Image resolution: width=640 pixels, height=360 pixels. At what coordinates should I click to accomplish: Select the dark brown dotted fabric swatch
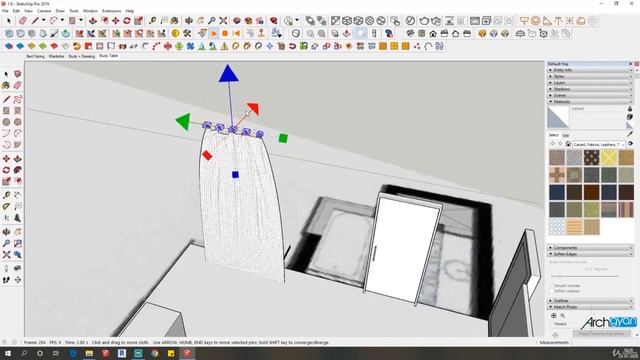(x=591, y=158)
